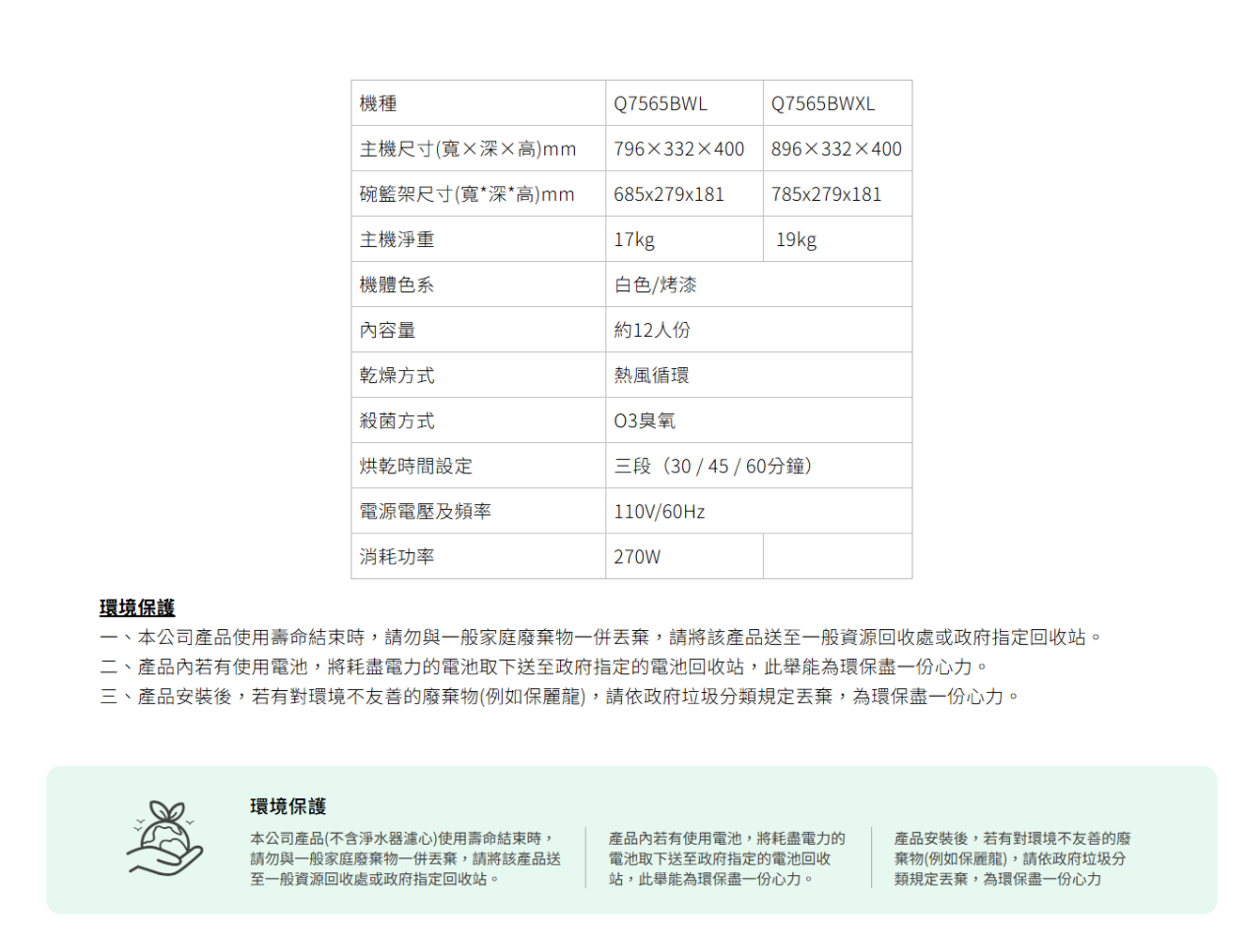Click the 碗籃架尺寸 row label
The image size is (1260, 952).
pos(467,194)
